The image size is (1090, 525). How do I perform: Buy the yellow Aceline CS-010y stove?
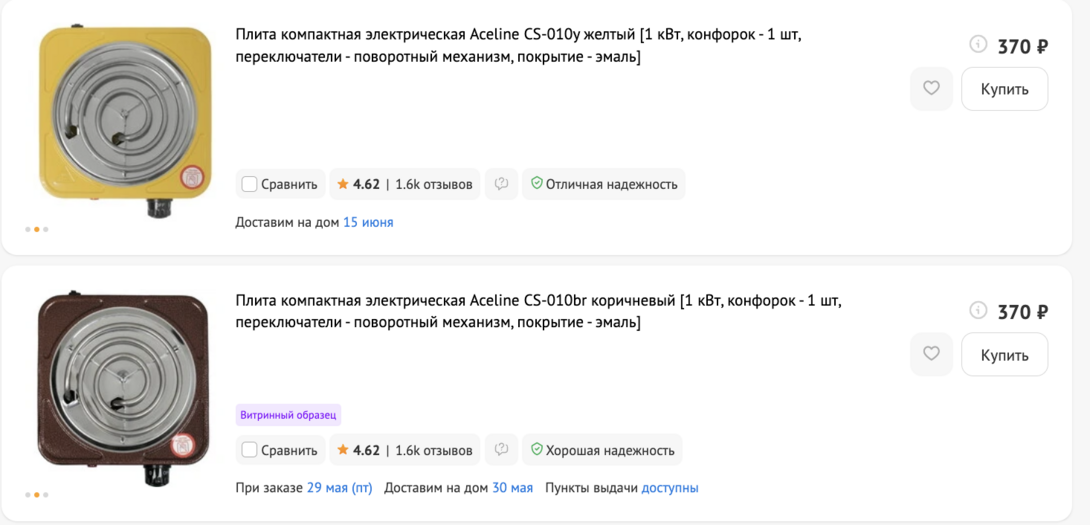(1004, 88)
